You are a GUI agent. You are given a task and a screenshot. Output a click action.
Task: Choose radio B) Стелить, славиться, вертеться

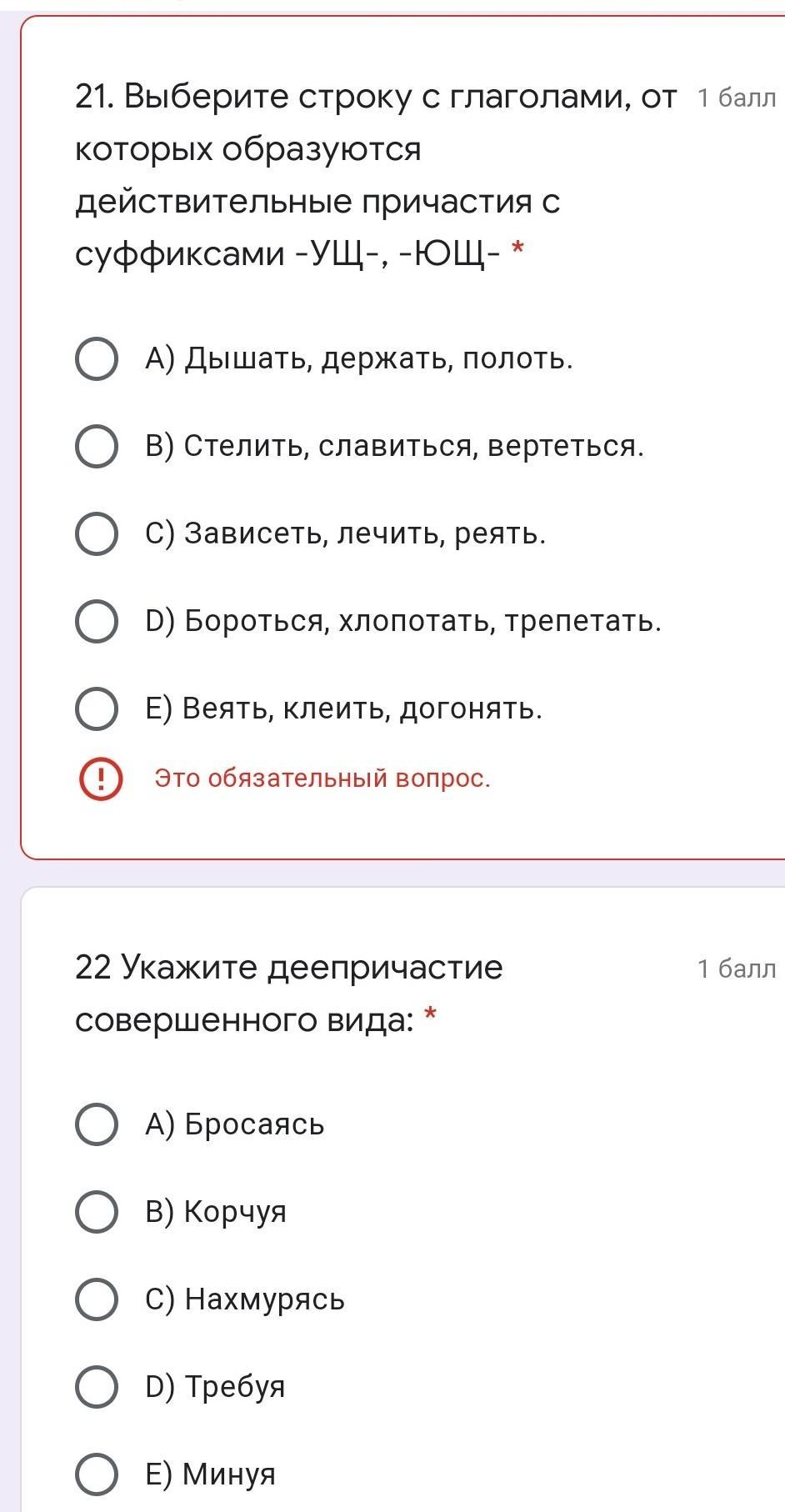click(97, 447)
